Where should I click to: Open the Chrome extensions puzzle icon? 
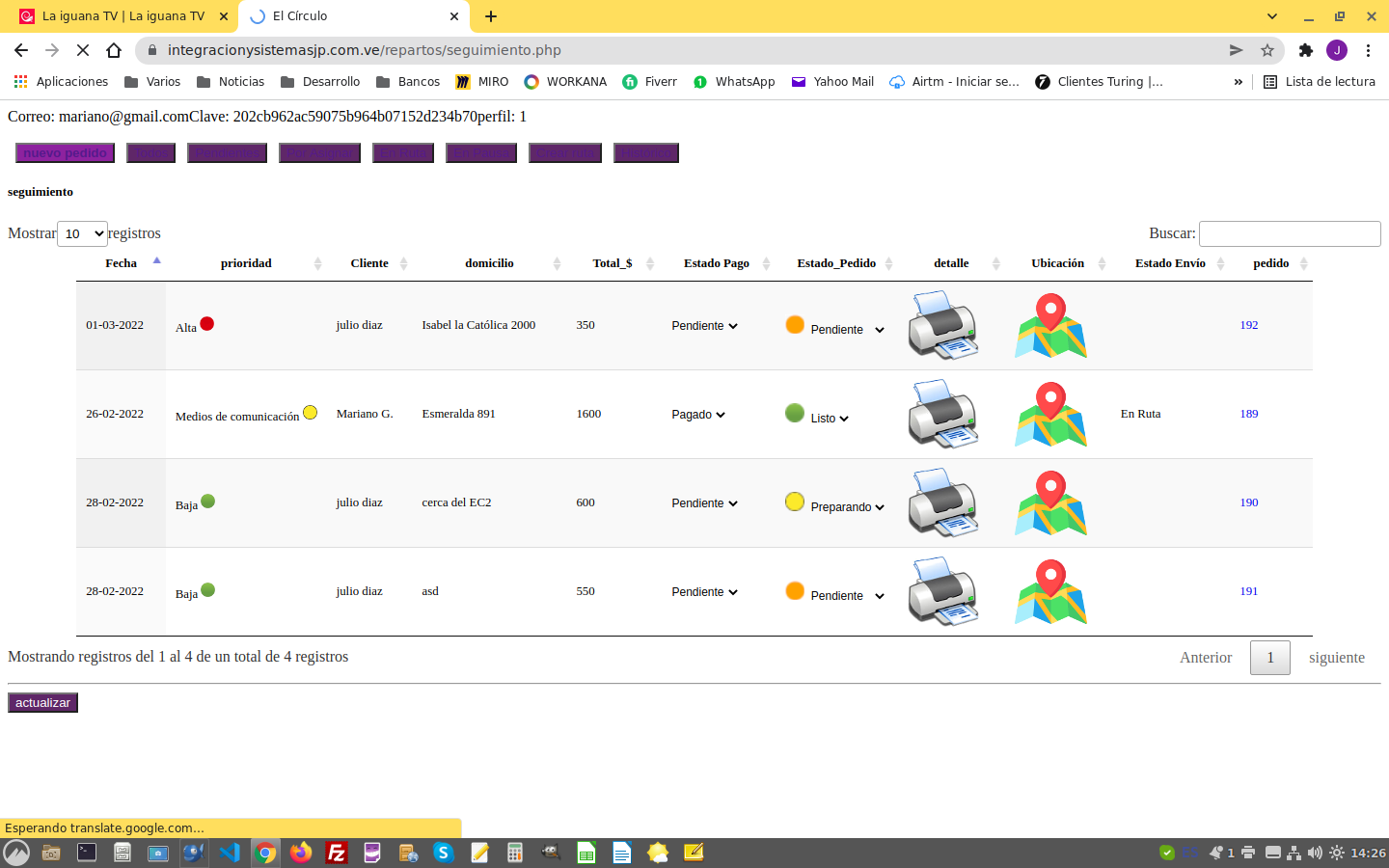point(1305,50)
